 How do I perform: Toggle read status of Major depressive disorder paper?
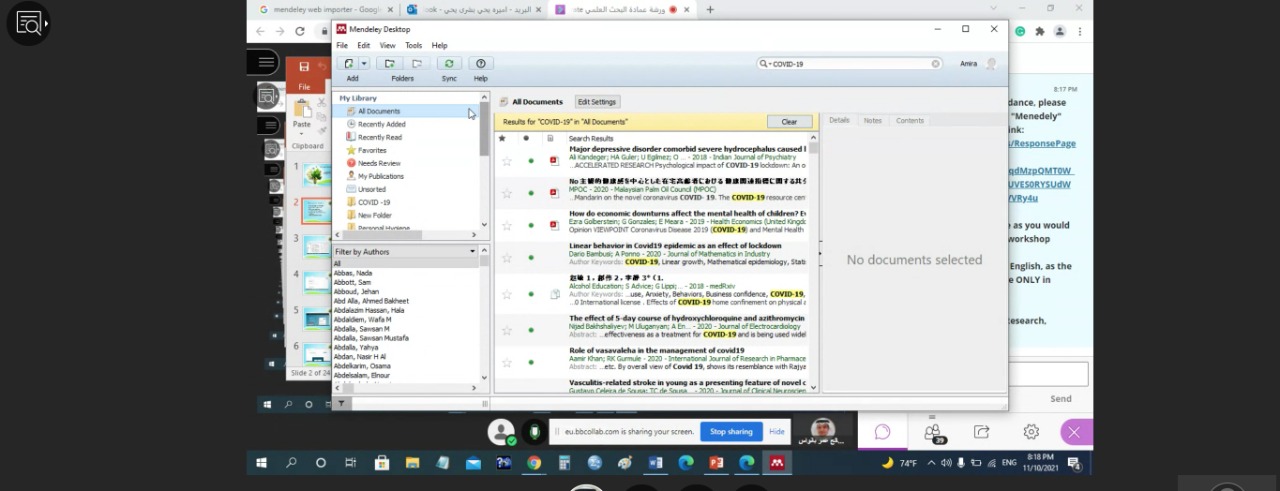531,160
